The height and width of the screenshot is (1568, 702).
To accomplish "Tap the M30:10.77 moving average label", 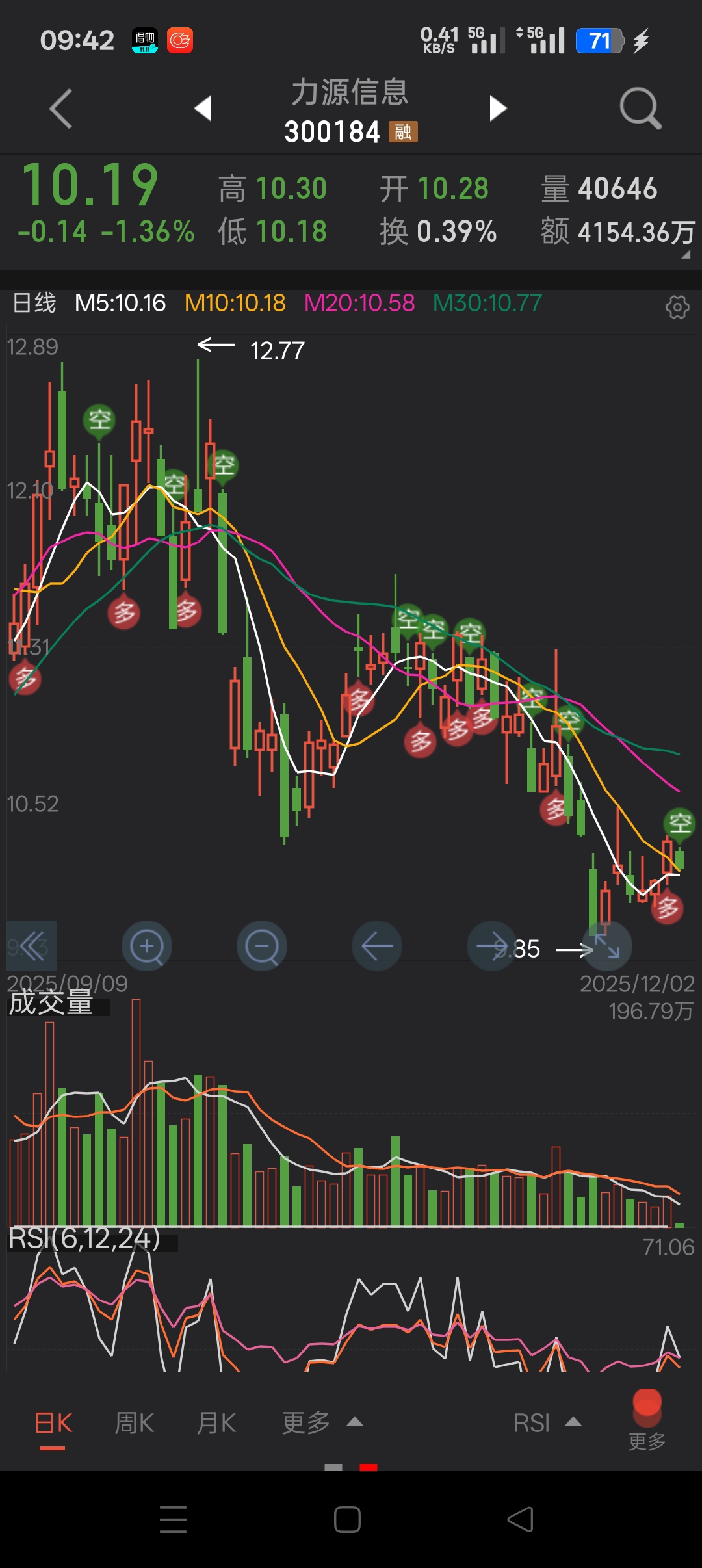I will click(487, 303).
